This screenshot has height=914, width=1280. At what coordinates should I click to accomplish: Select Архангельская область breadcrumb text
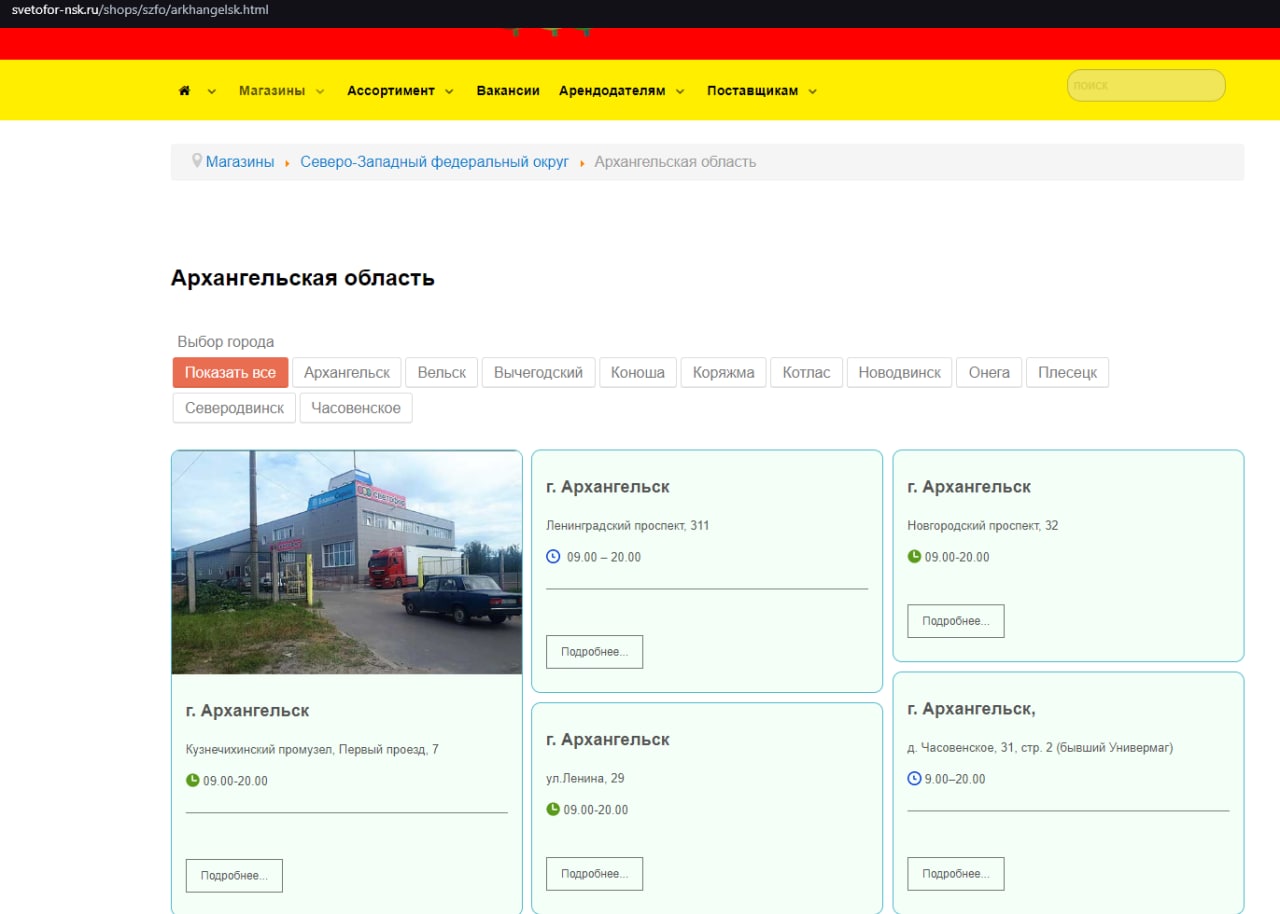[x=675, y=162]
